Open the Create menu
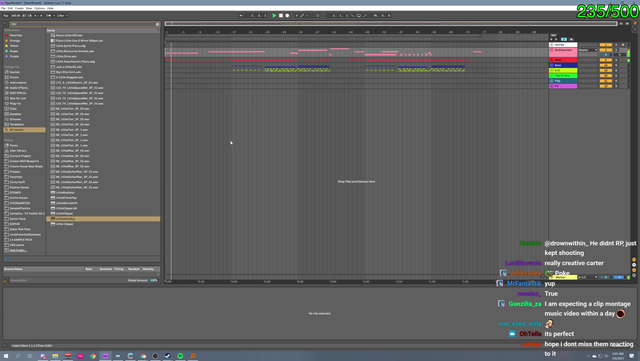Viewport: 640px width, 361px height. click(x=19, y=8)
